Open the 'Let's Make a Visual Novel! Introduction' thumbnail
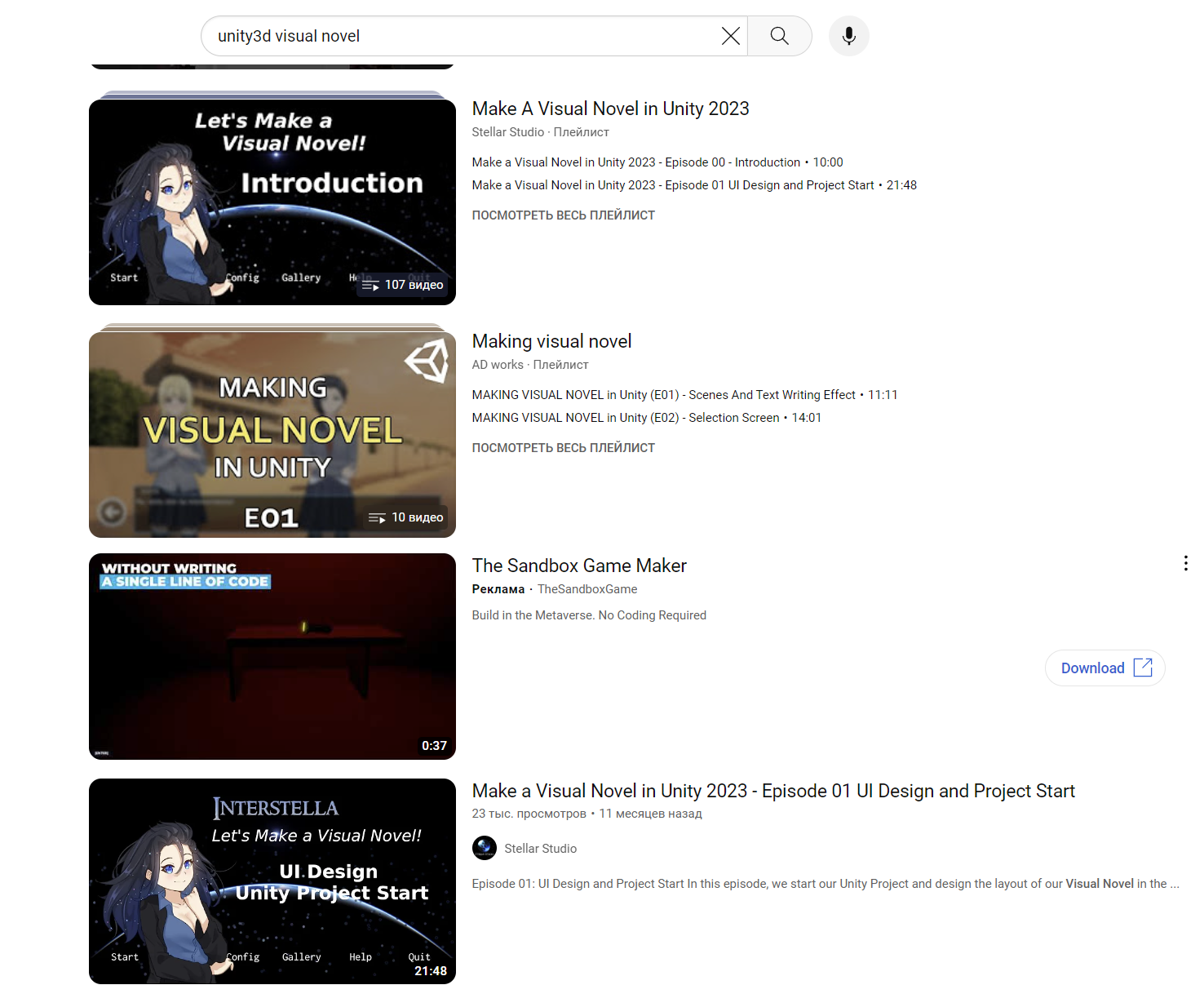 [x=272, y=202]
